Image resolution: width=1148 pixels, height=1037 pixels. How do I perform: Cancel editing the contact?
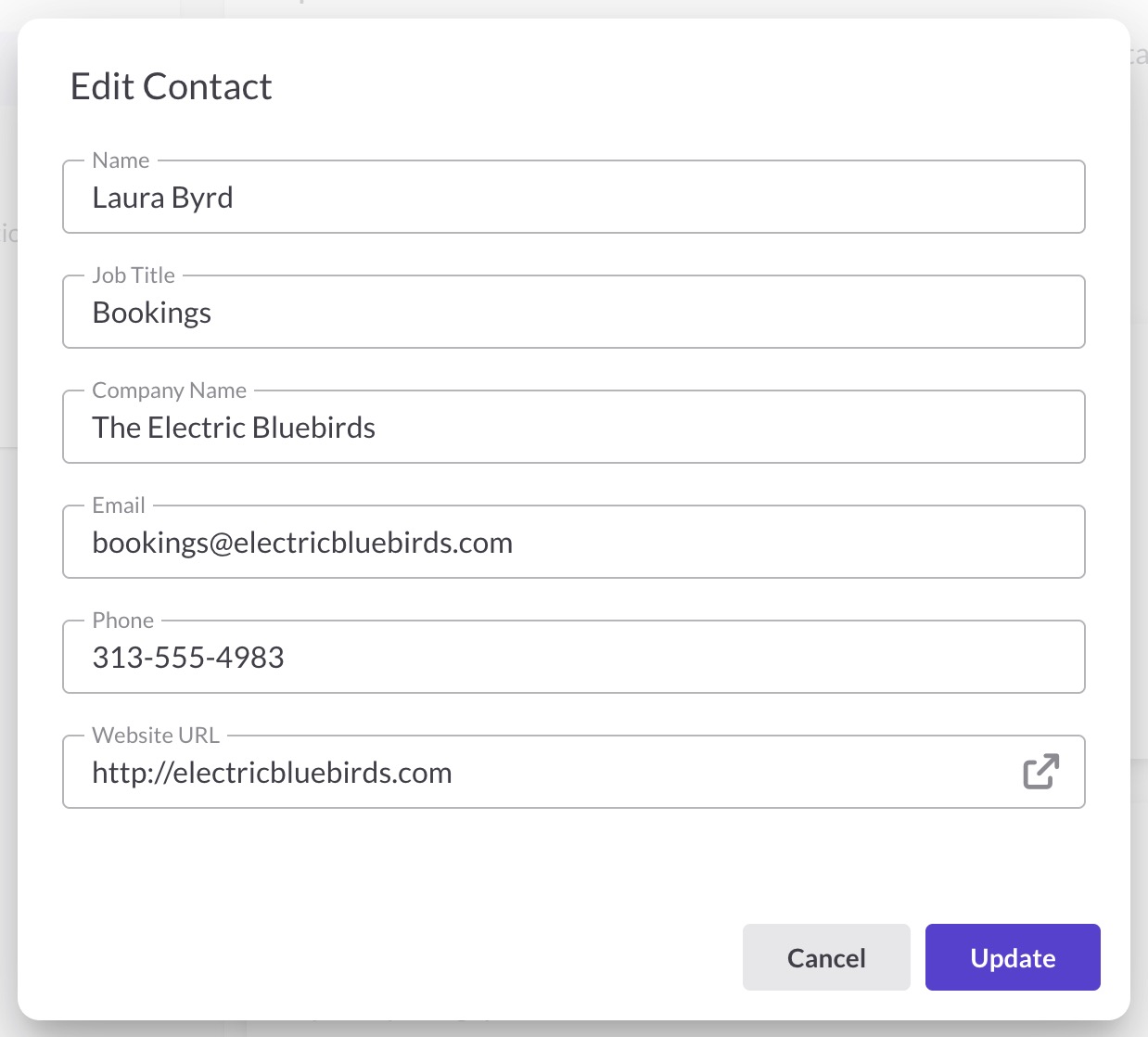point(825,957)
